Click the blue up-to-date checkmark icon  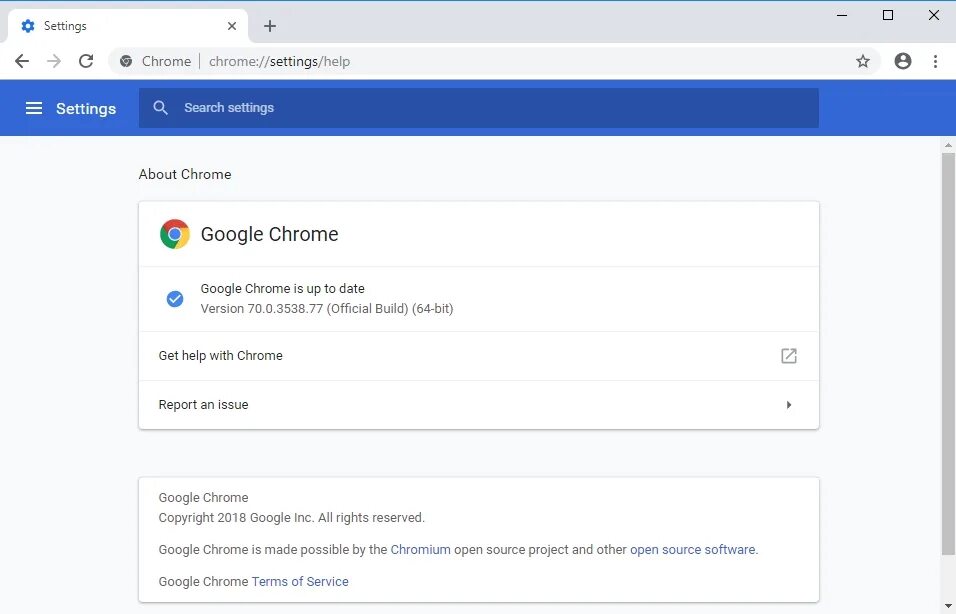(175, 298)
